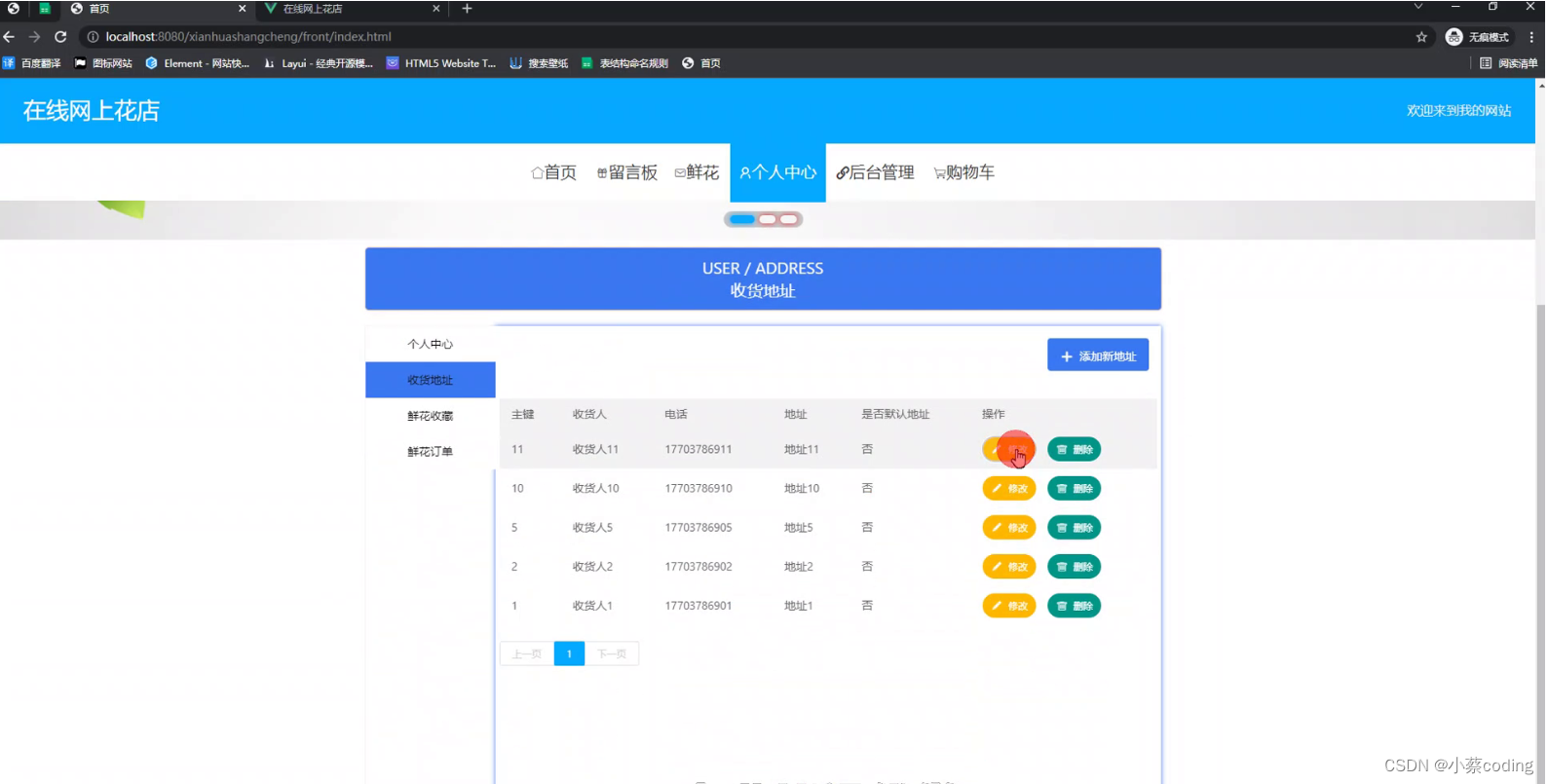The width and height of the screenshot is (1548, 784).
Task: Click the 收货人5 name cell
Action: tap(592, 528)
